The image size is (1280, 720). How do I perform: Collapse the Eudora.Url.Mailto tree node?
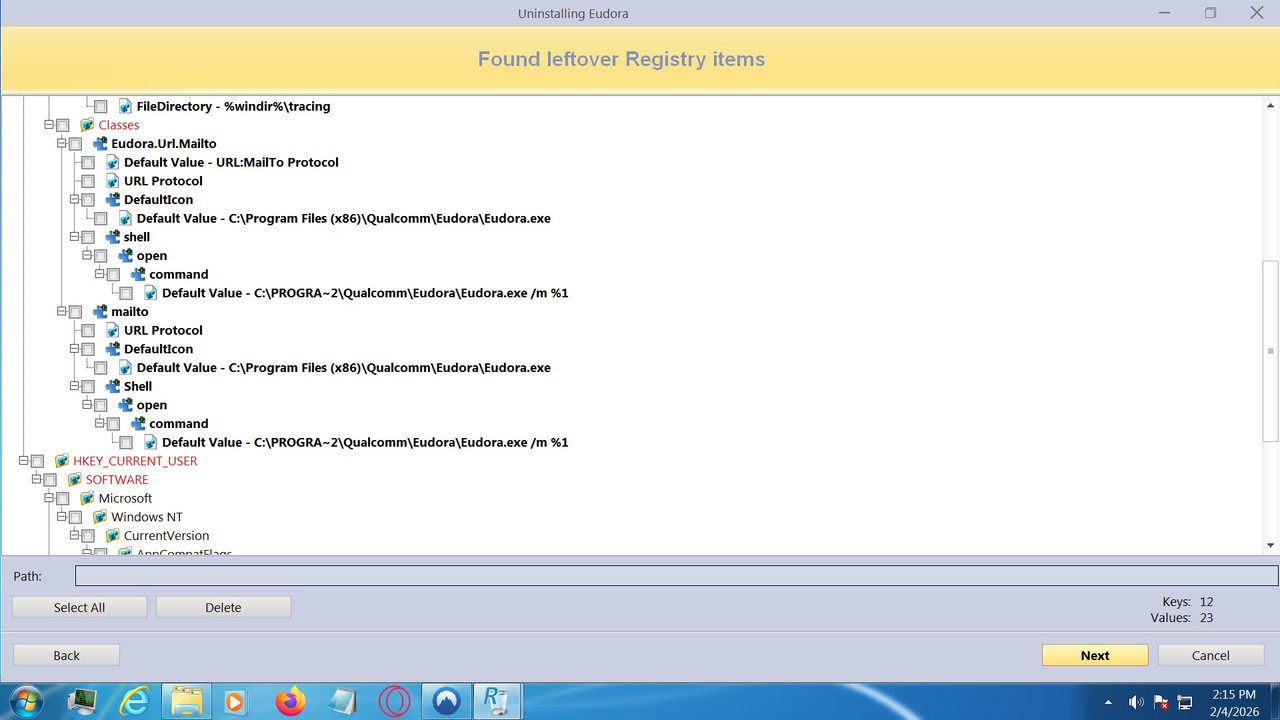tap(62, 144)
